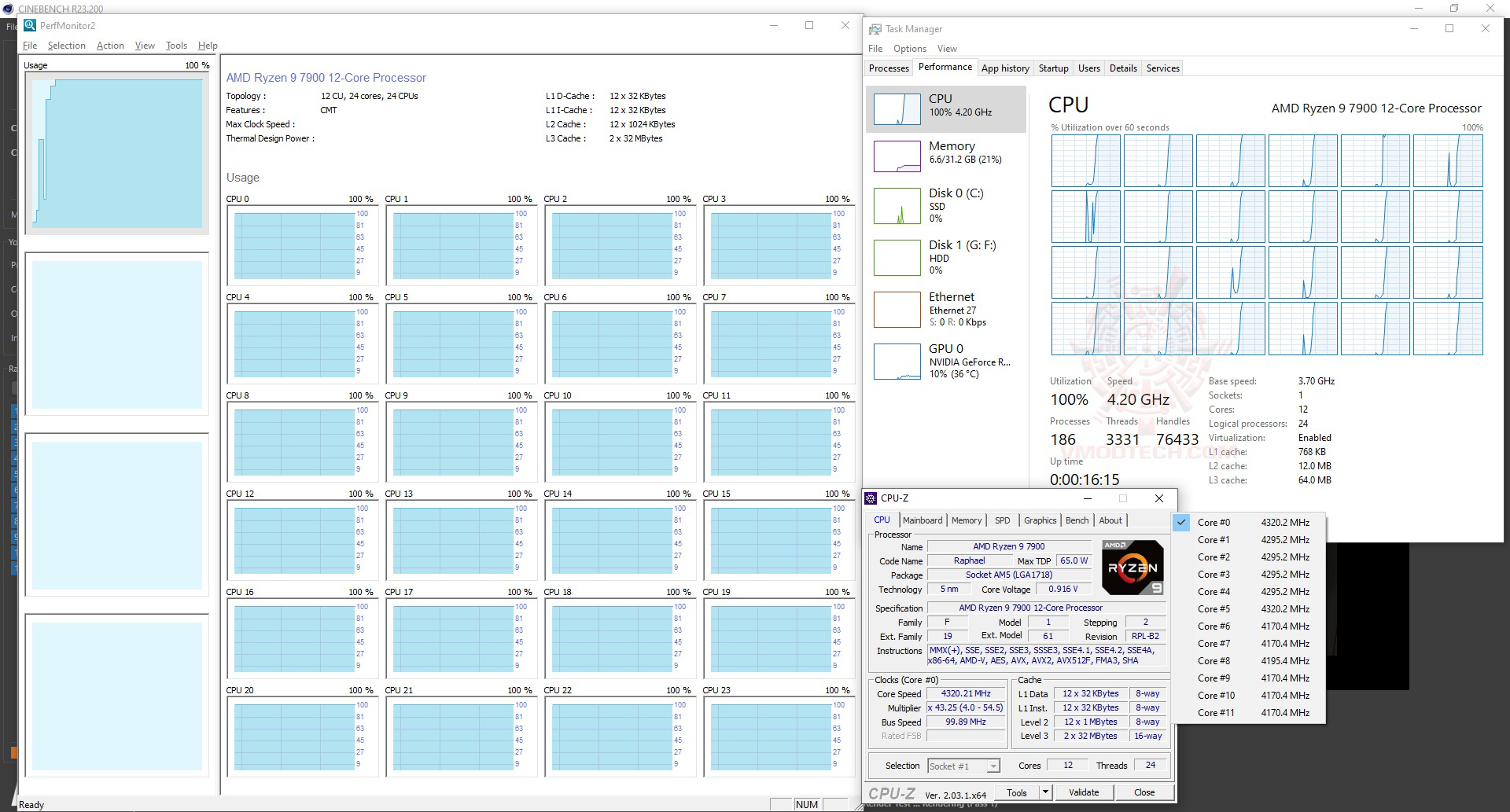The height and width of the screenshot is (812, 1510).
Task: Click the Bus Speed value 99.89 MHz
Action: coord(966,722)
